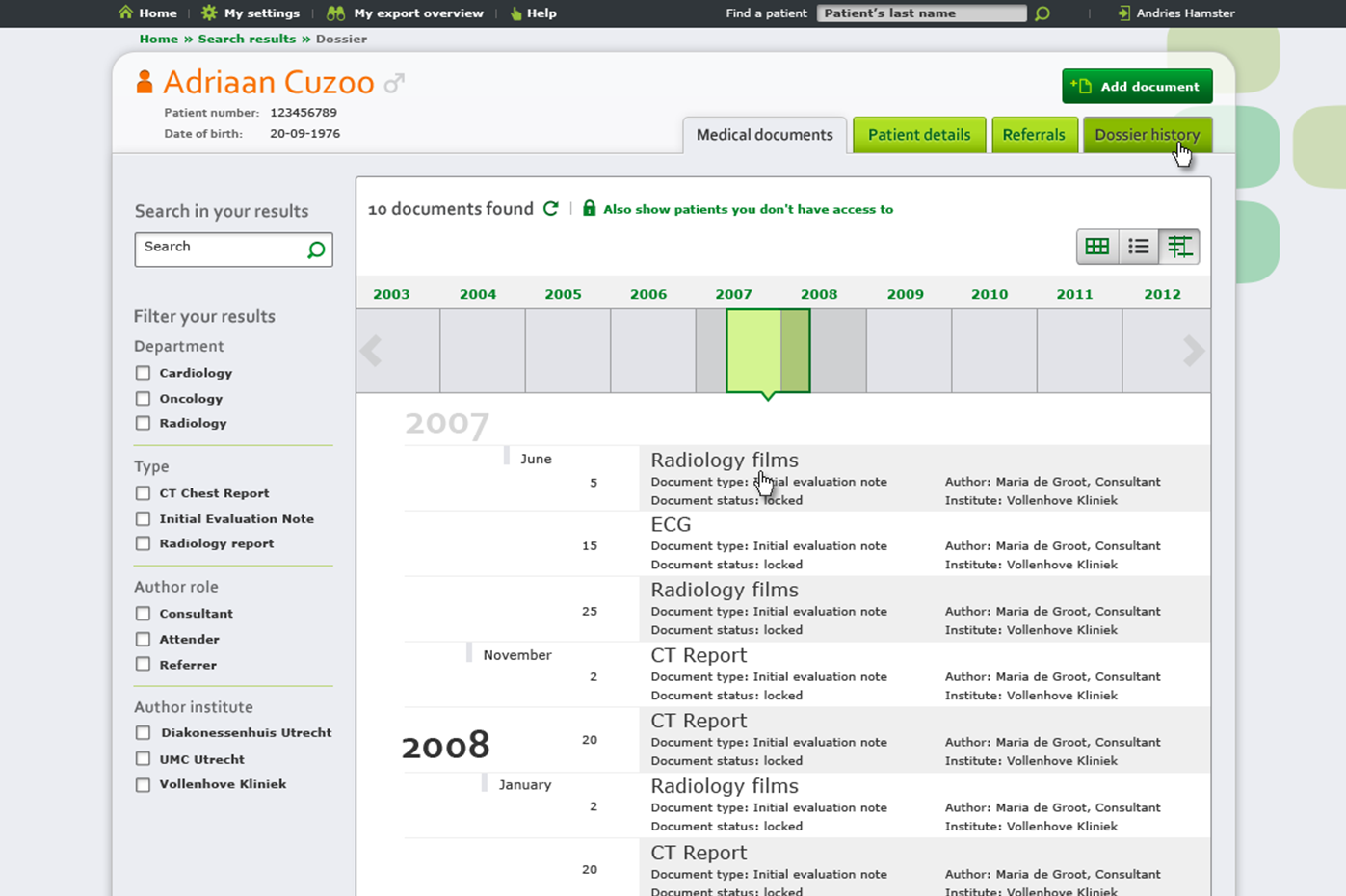1346x896 pixels.
Task: Switch to grid view icon
Action: [1096, 247]
